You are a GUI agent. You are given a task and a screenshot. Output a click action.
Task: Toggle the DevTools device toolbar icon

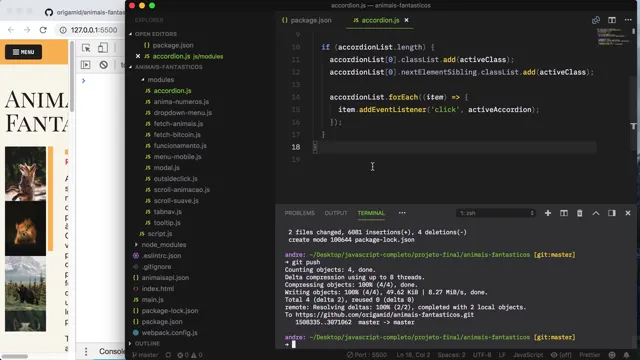(x=103, y=48)
